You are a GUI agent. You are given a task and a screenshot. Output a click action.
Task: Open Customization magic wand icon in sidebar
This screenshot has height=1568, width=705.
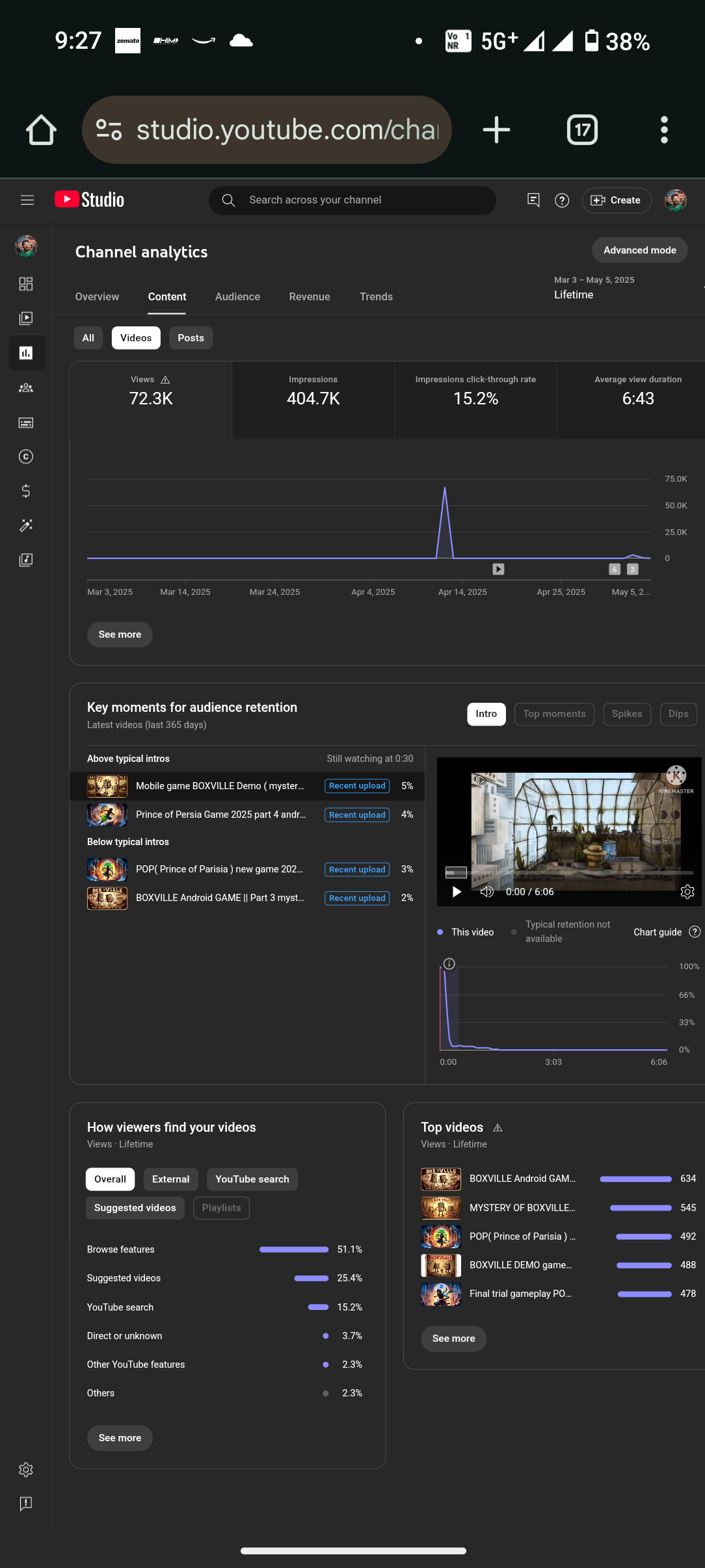26,525
